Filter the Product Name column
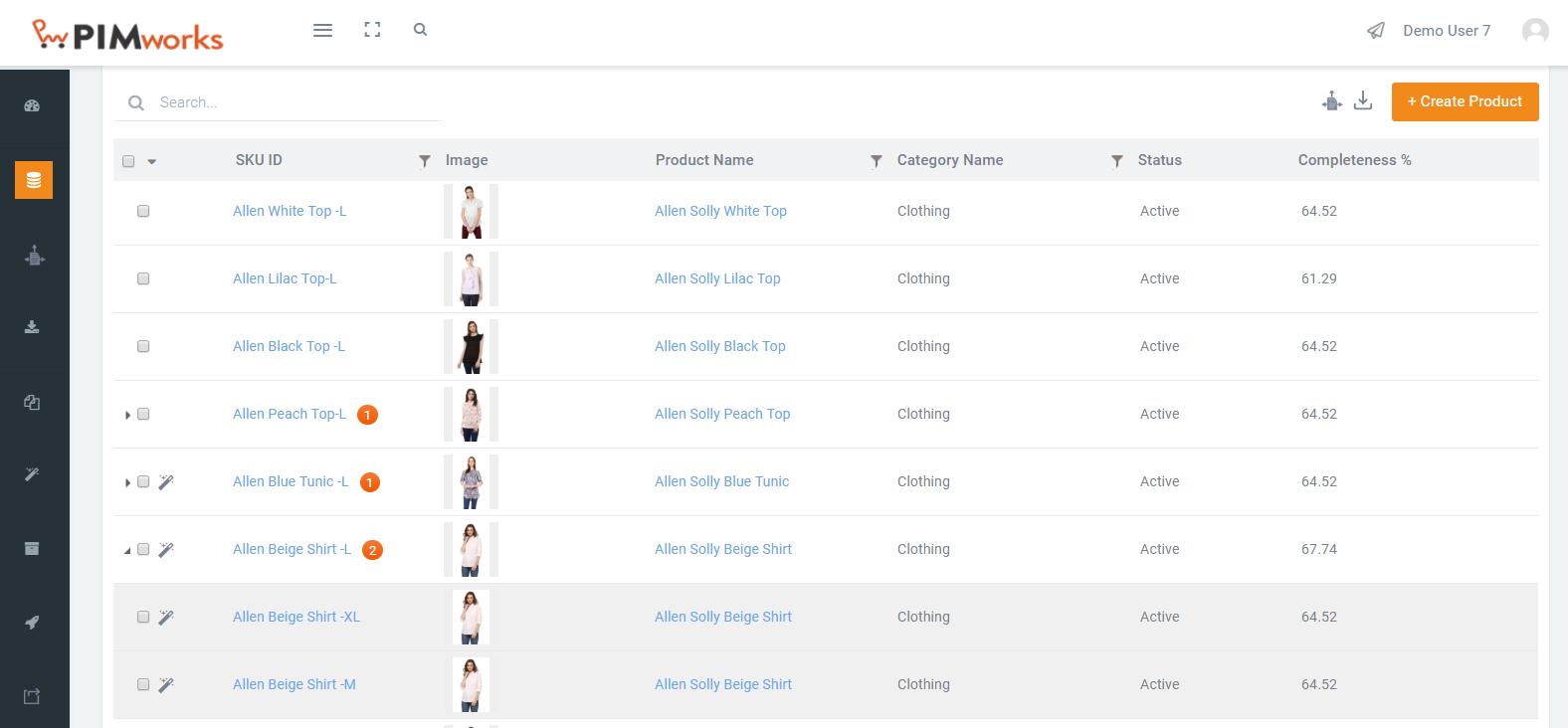The height and width of the screenshot is (728, 1568). tap(877, 161)
